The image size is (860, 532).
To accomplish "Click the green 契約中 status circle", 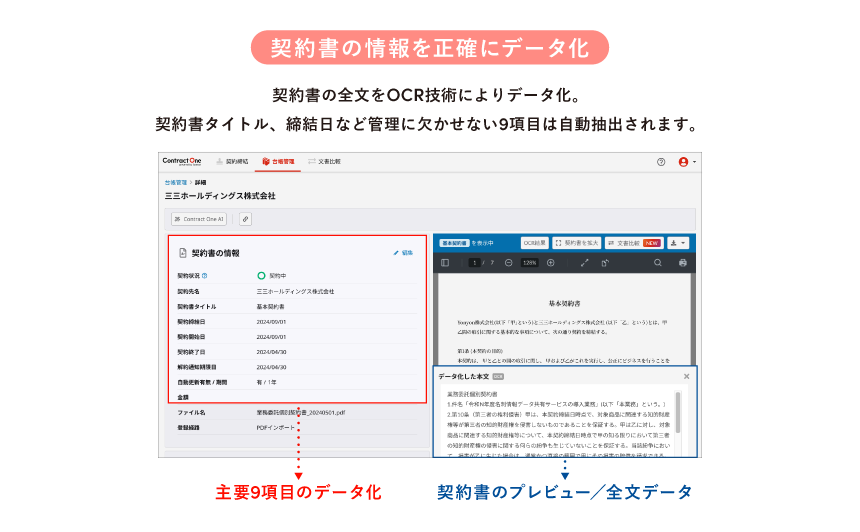I will pyautogui.click(x=261, y=276).
